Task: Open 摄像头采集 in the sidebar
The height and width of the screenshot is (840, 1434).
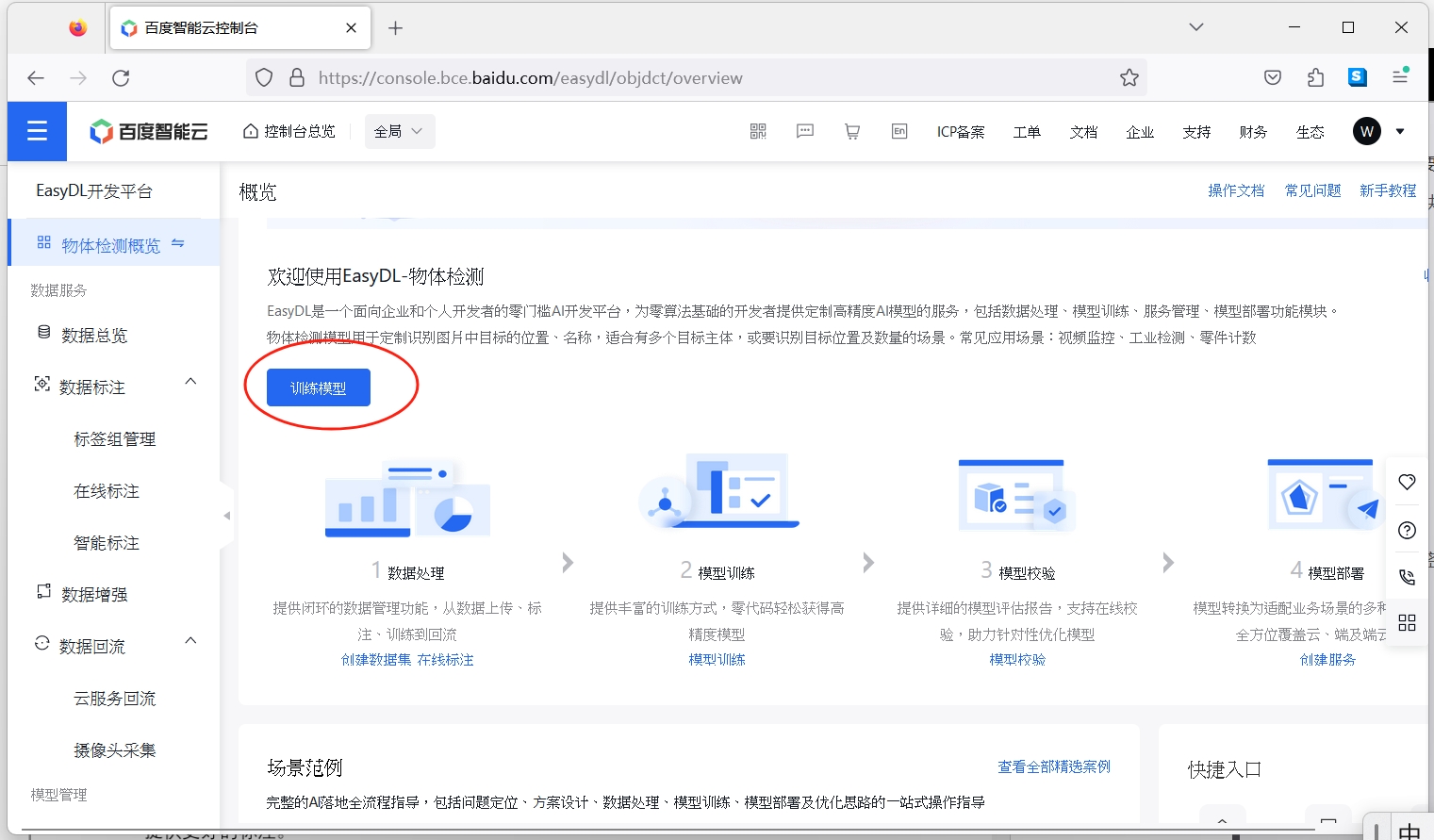Action: tap(115, 750)
